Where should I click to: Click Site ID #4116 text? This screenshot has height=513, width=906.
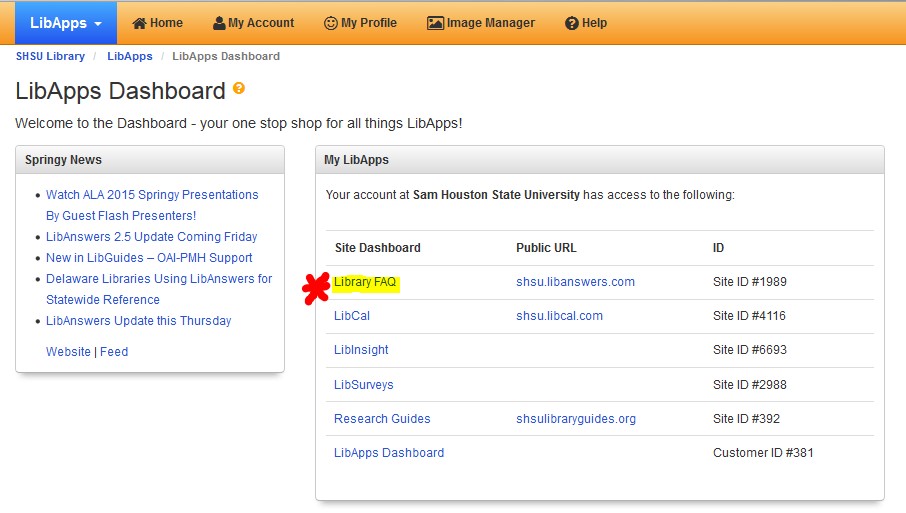coord(749,316)
